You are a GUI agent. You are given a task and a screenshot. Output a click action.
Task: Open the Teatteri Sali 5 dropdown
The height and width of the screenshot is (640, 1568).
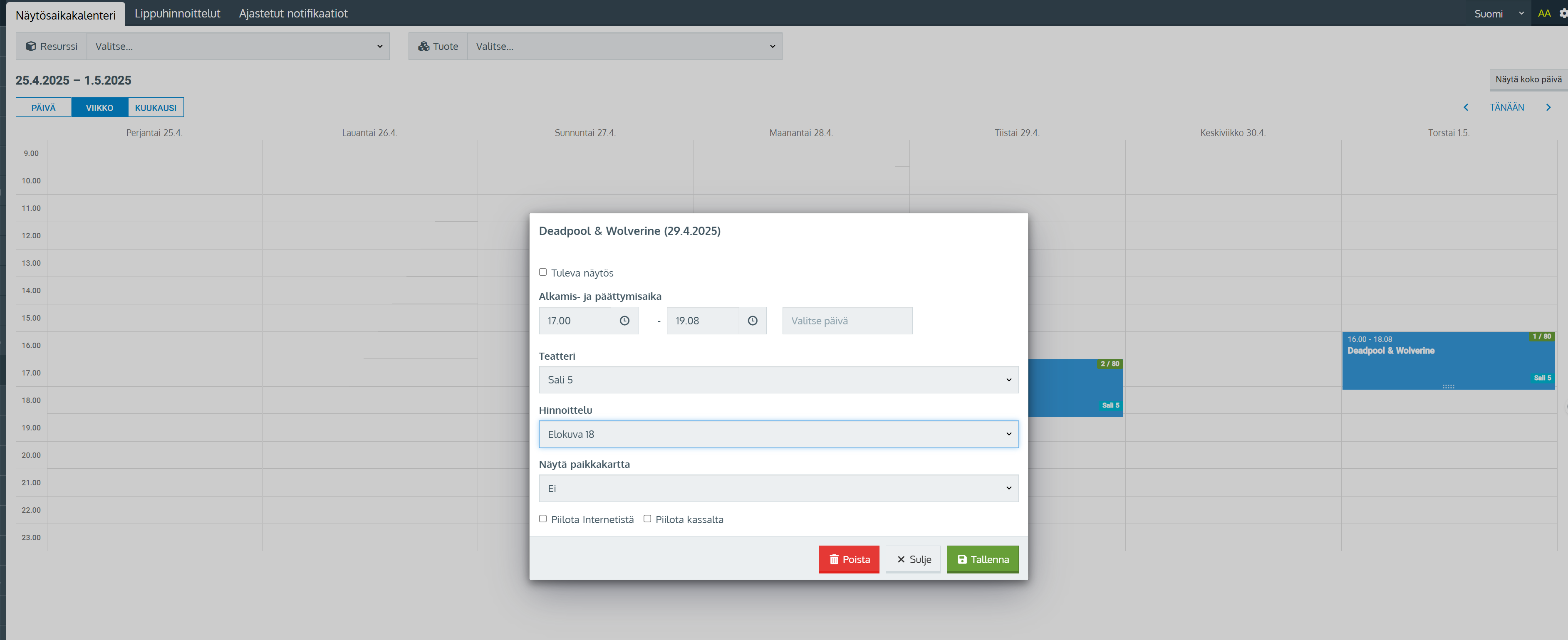point(778,380)
